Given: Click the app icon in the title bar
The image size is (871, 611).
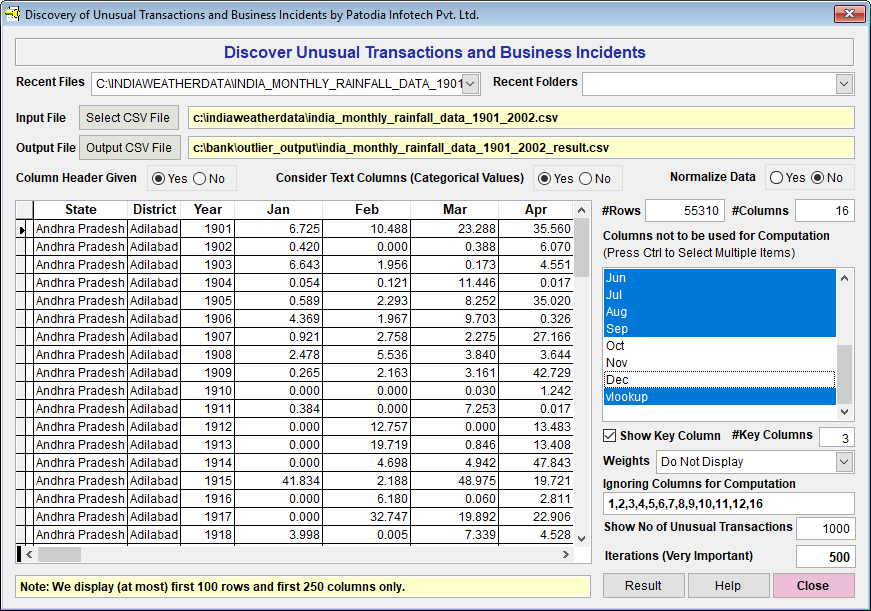Looking at the screenshot, I should coord(13,15).
